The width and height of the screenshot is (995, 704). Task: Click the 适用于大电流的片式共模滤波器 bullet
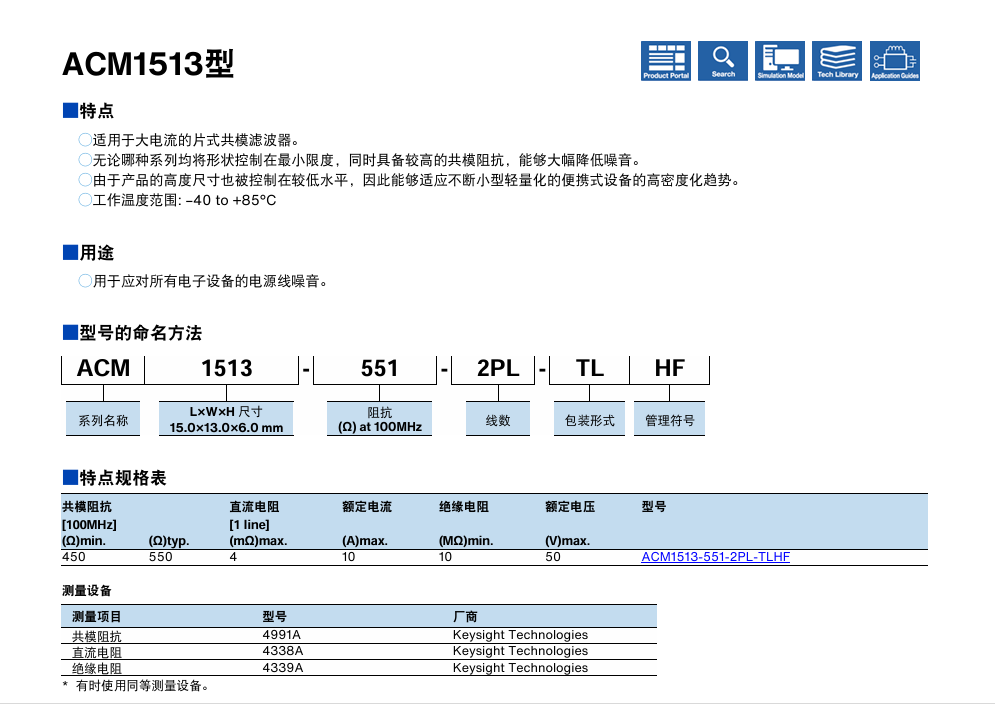(x=189, y=140)
